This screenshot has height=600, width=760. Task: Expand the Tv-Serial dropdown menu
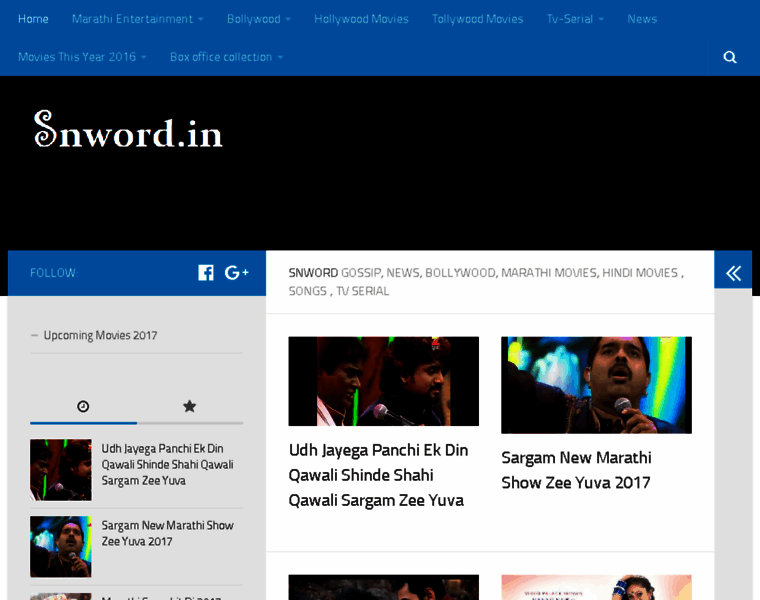click(x=575, y=19)
